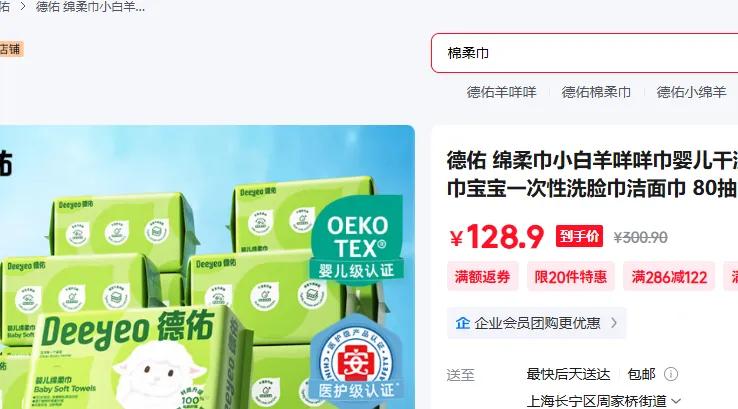
Task: Open the 企业会员团购更优惠 chevron
Action: click(614, 323)
